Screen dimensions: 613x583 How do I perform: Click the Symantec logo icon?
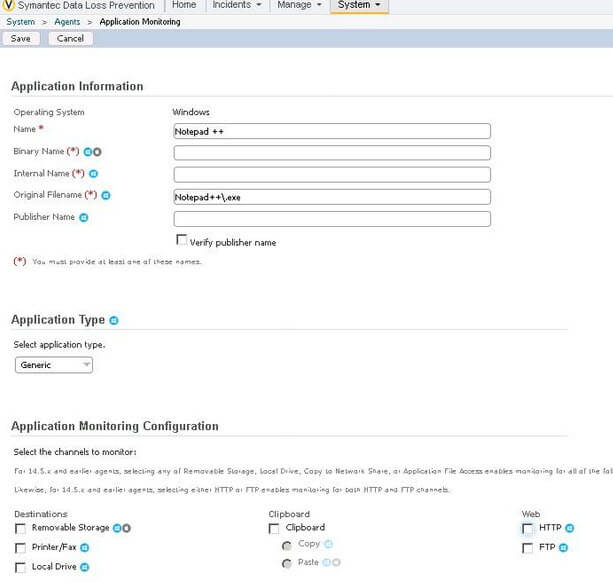[8, 5]
